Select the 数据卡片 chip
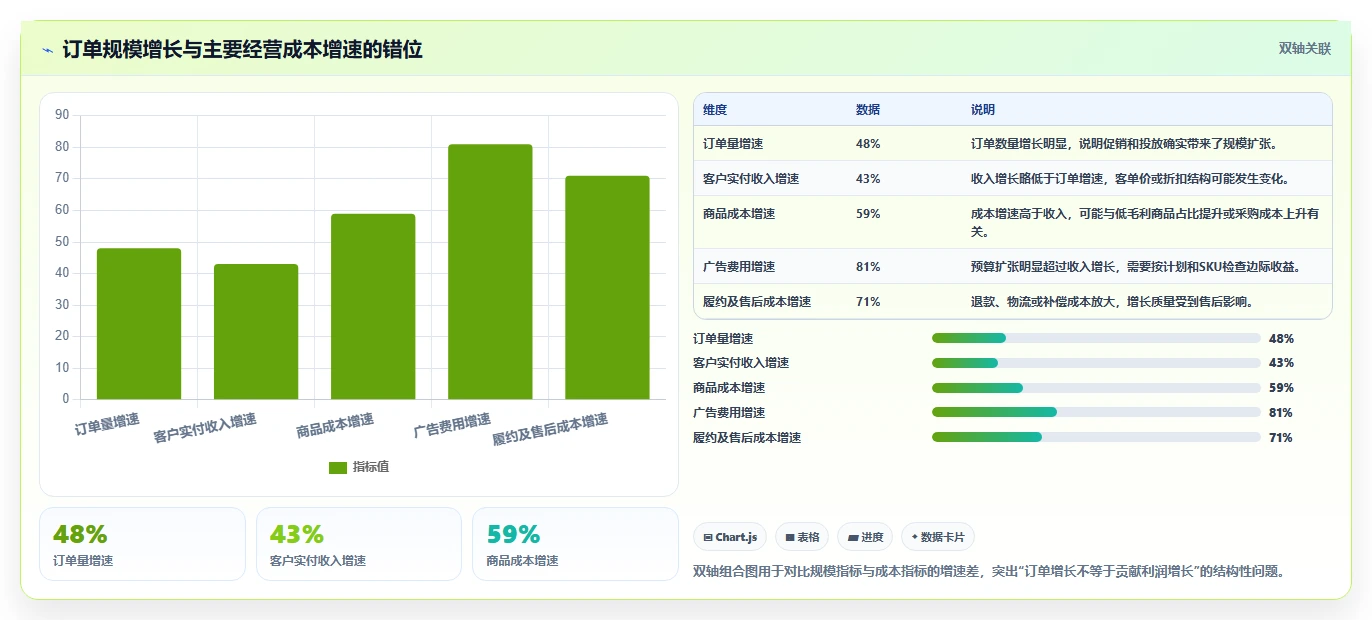 pos(937,537)
